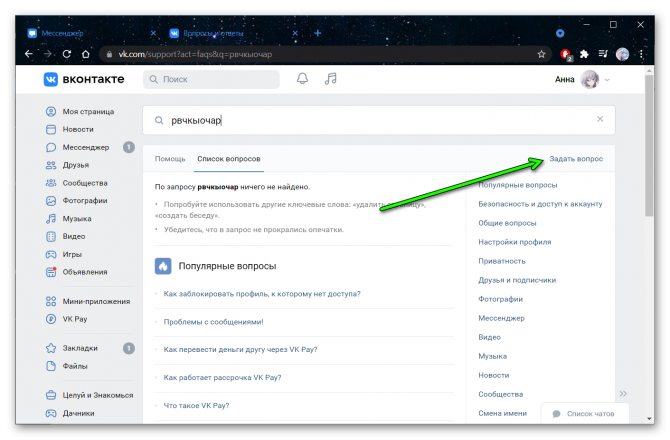The width and height of the screenshot is (670, 440).
Task: Click the Communities sidebar icon
Action: click(51, 183)
